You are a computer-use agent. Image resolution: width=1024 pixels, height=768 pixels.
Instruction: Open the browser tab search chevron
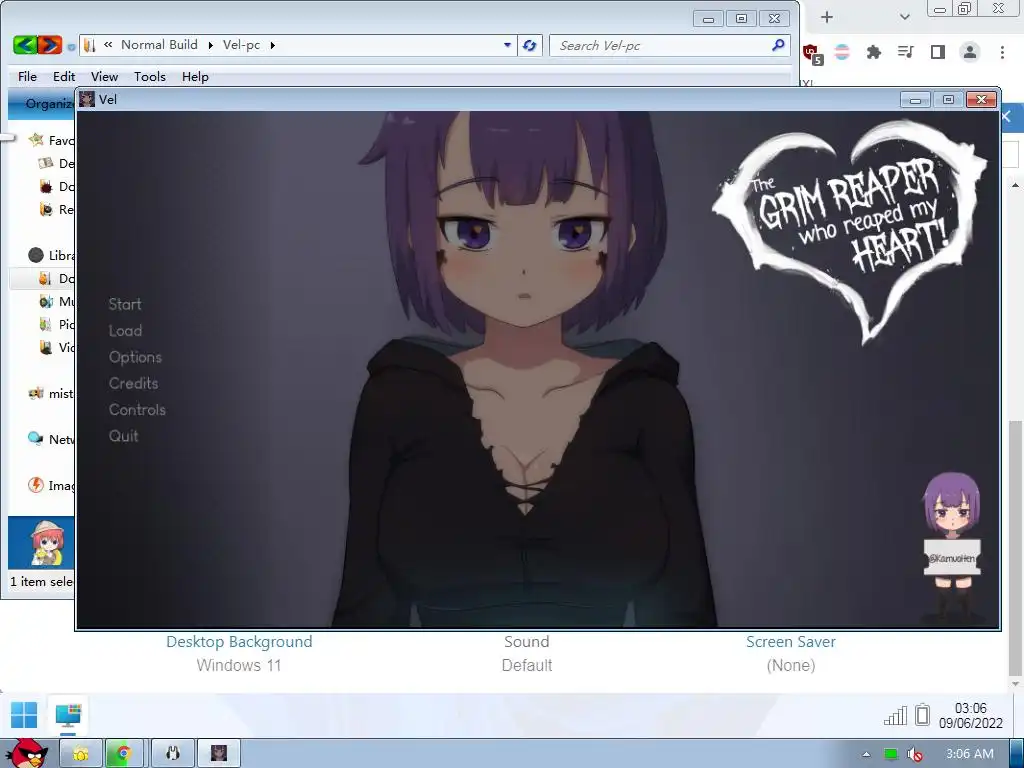[x=904, y=17]
